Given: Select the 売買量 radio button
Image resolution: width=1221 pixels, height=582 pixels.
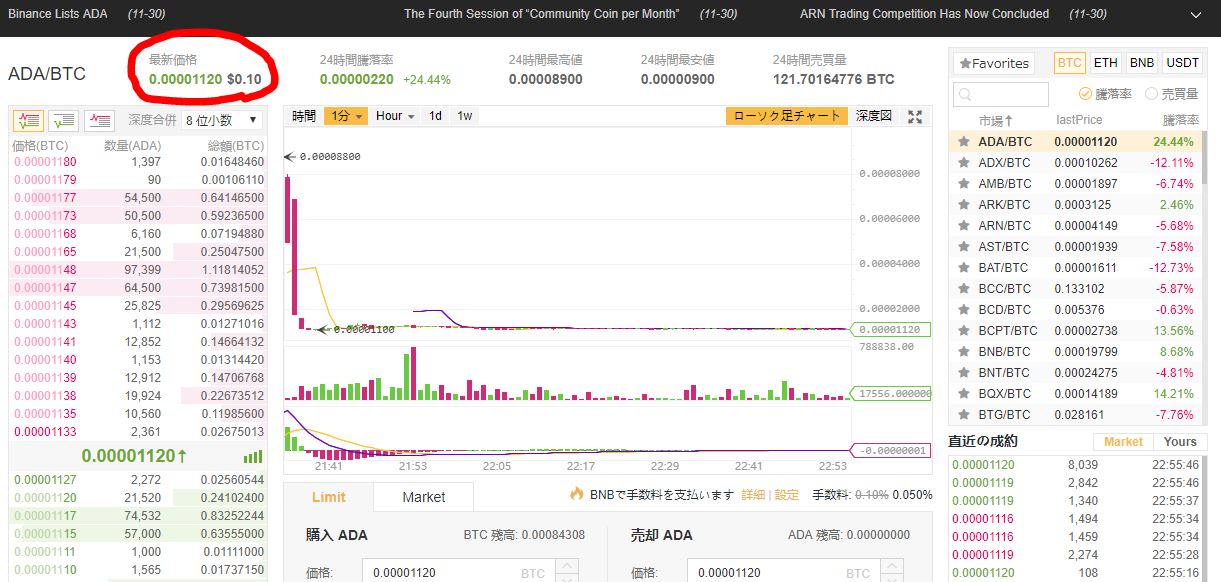Looking at the screenshot, I should [x=1151, y=94].
